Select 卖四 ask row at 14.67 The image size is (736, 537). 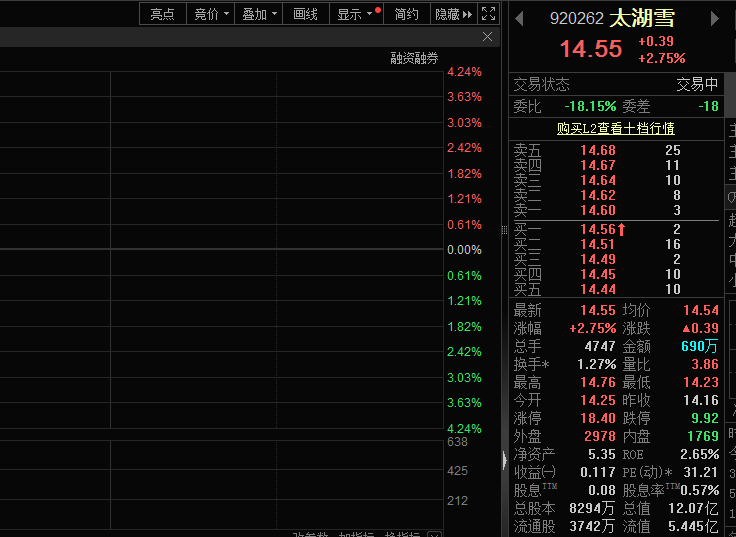(x=616, y=165)
